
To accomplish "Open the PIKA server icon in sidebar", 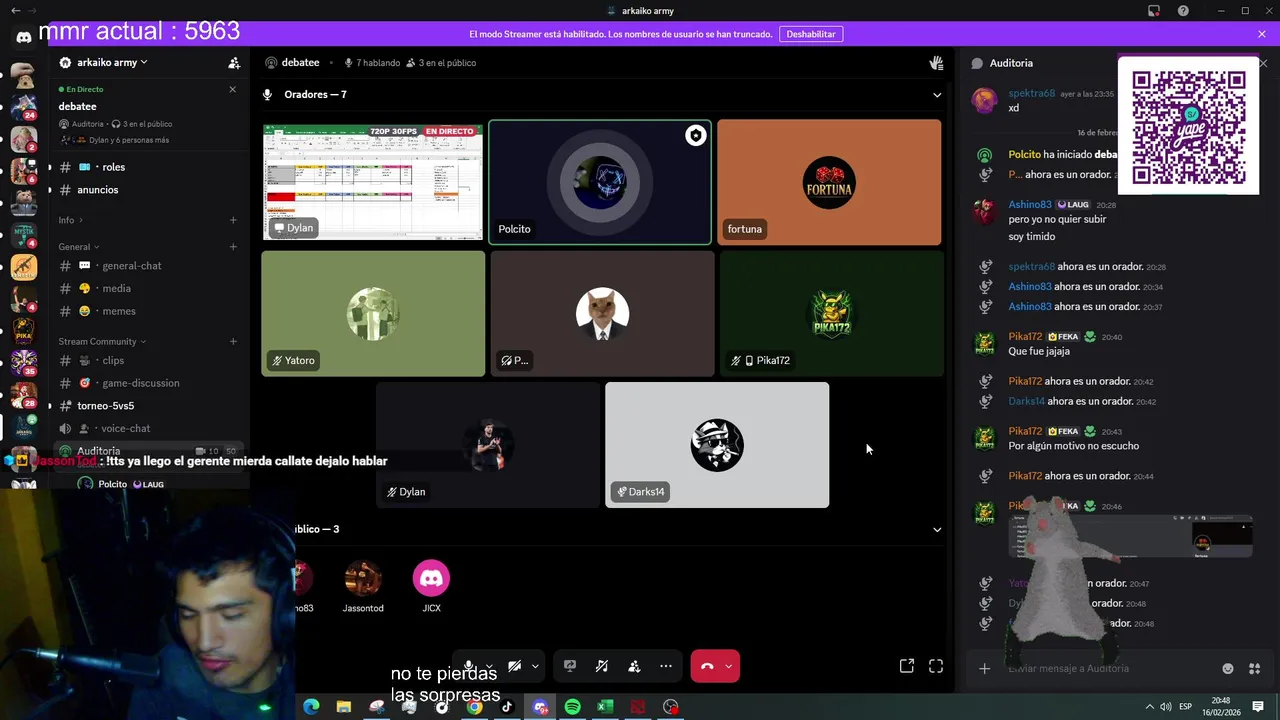I will pyautogui.click(x=23, y=330).
